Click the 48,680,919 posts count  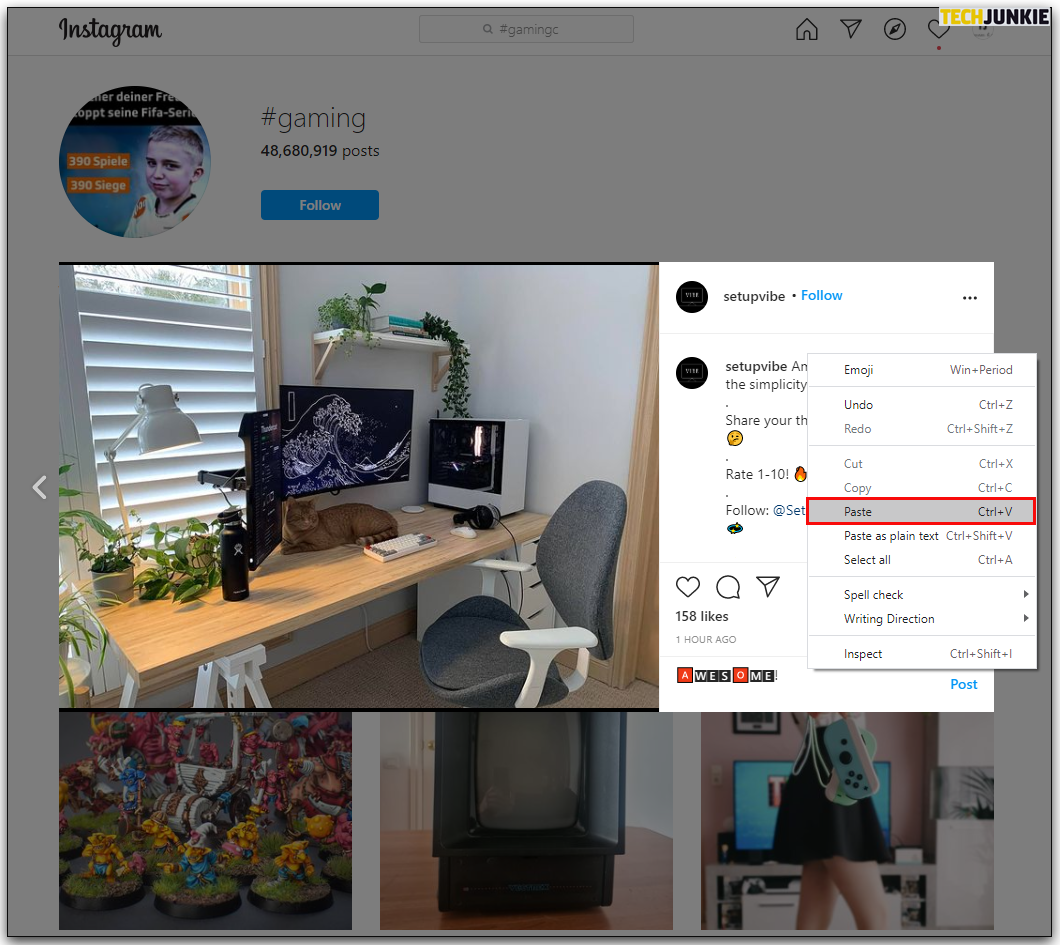pos(320,151)
